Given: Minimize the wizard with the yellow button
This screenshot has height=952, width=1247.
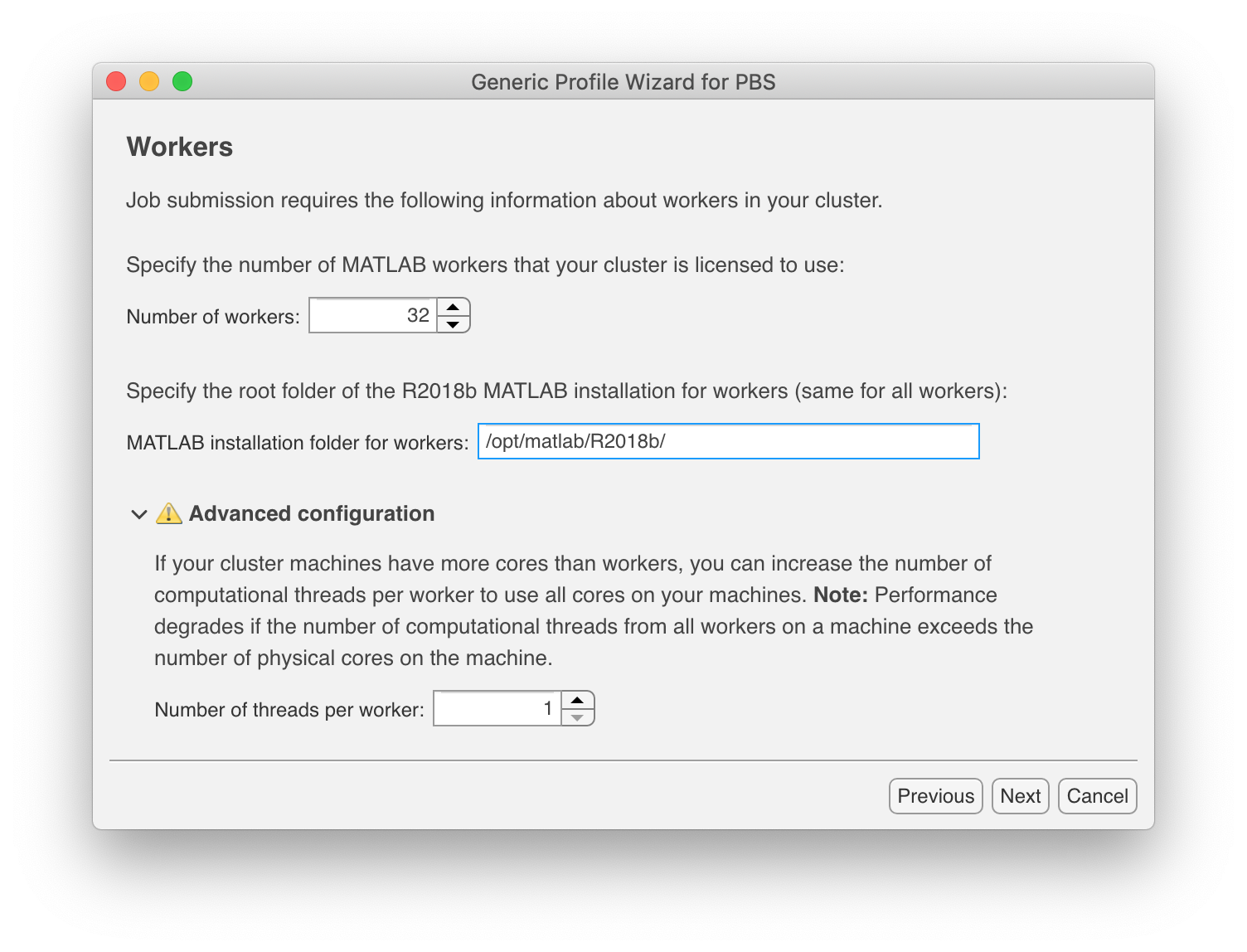Looking at the screenshot, I should pyautogui.click(x=149, y=81).
